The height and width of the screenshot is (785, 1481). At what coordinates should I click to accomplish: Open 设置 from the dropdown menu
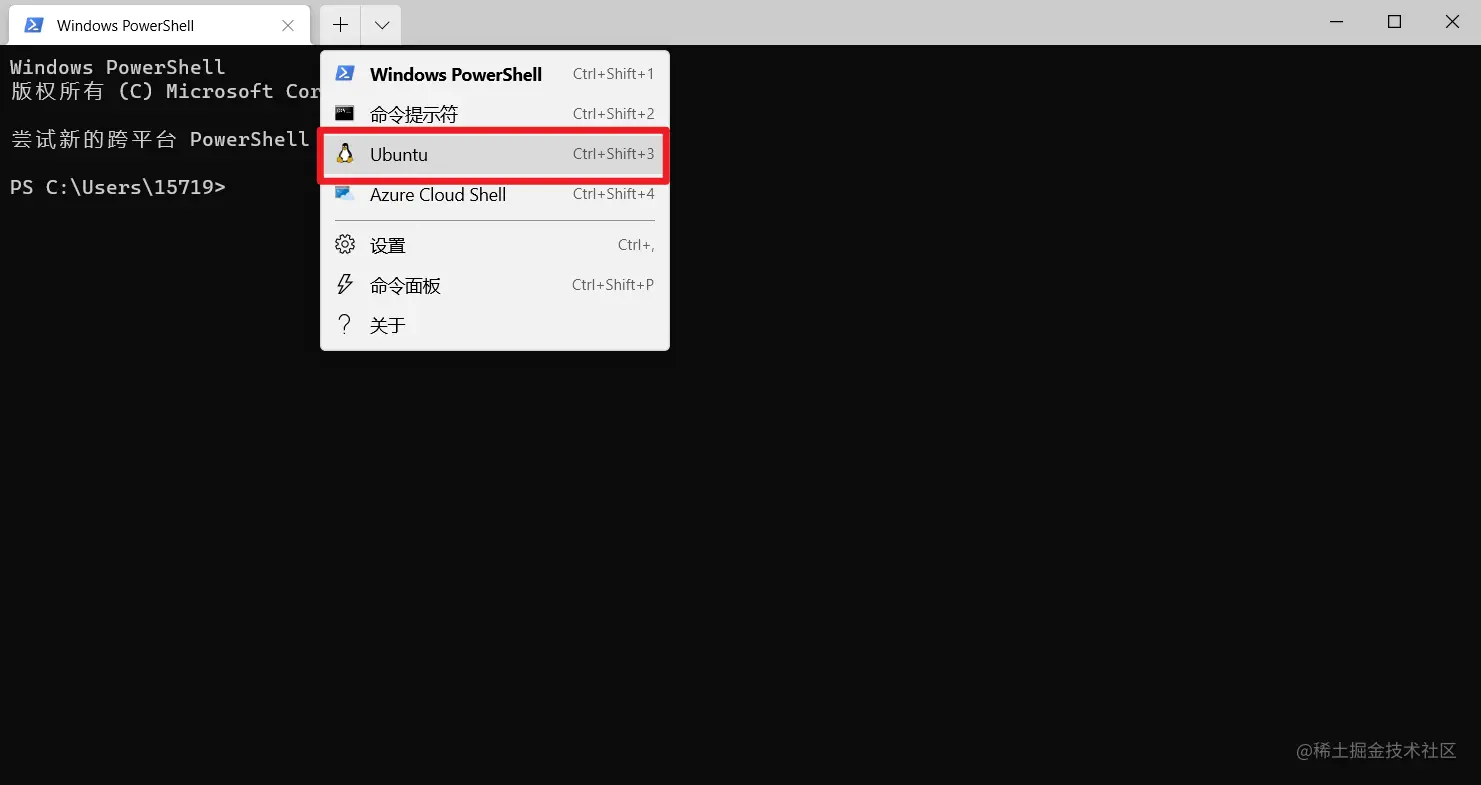(x=495, y=245)
